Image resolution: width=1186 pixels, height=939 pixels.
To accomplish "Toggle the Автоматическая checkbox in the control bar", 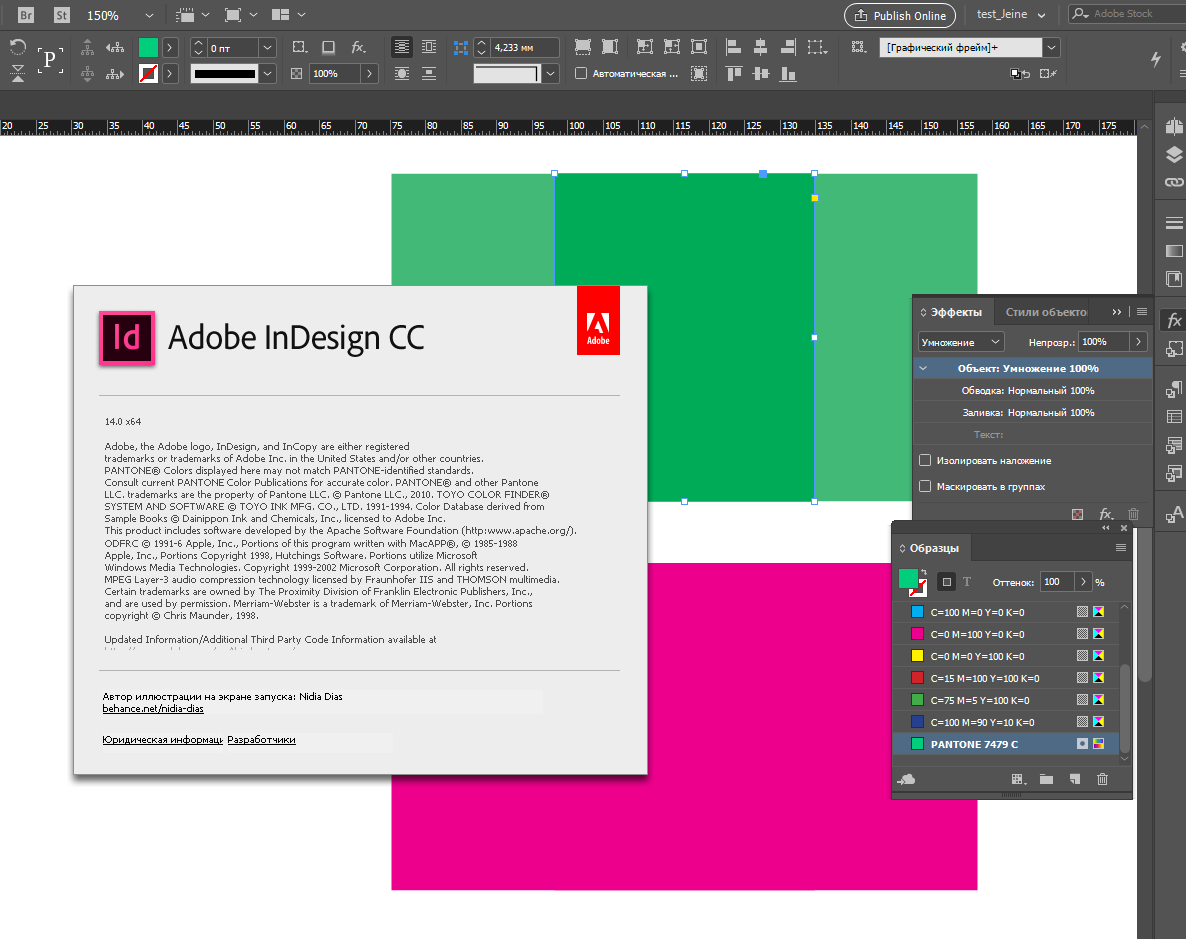I will (581, 74).
